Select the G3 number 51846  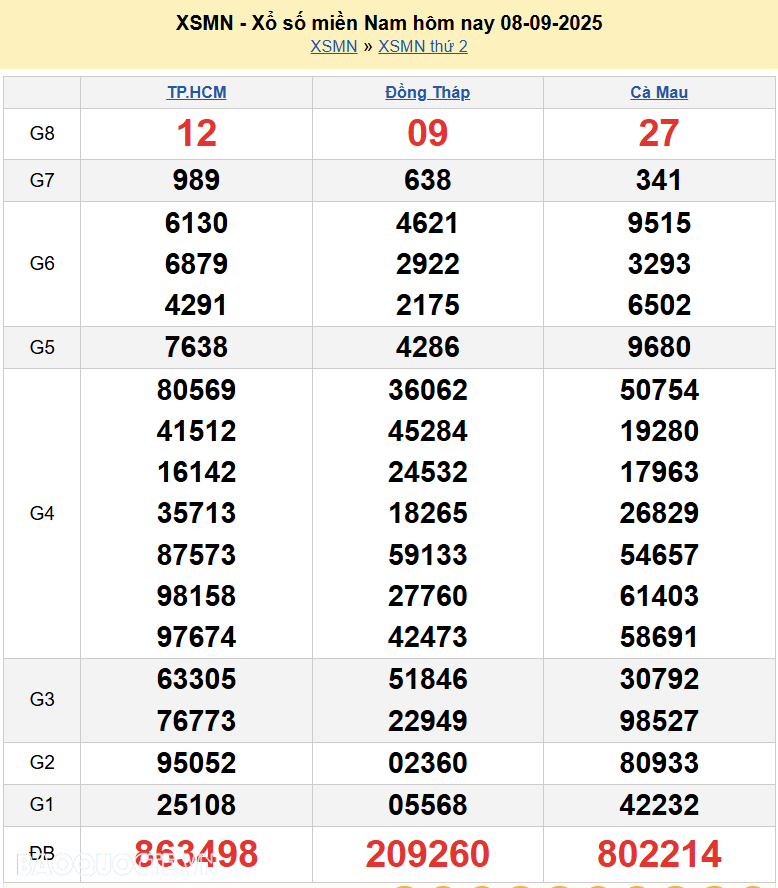[x=427, y=679]
